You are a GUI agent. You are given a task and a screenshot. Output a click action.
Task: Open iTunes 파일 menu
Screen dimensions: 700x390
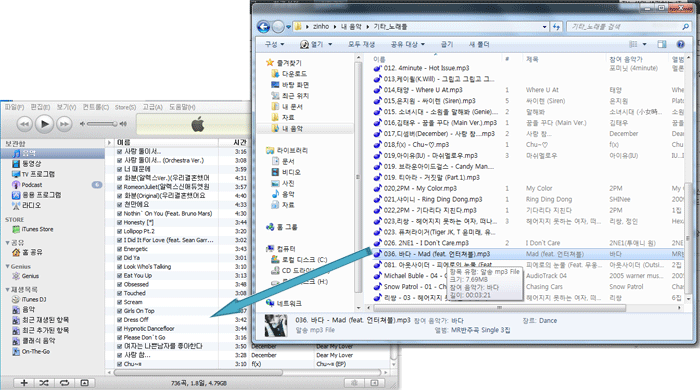tap(14, 107)
